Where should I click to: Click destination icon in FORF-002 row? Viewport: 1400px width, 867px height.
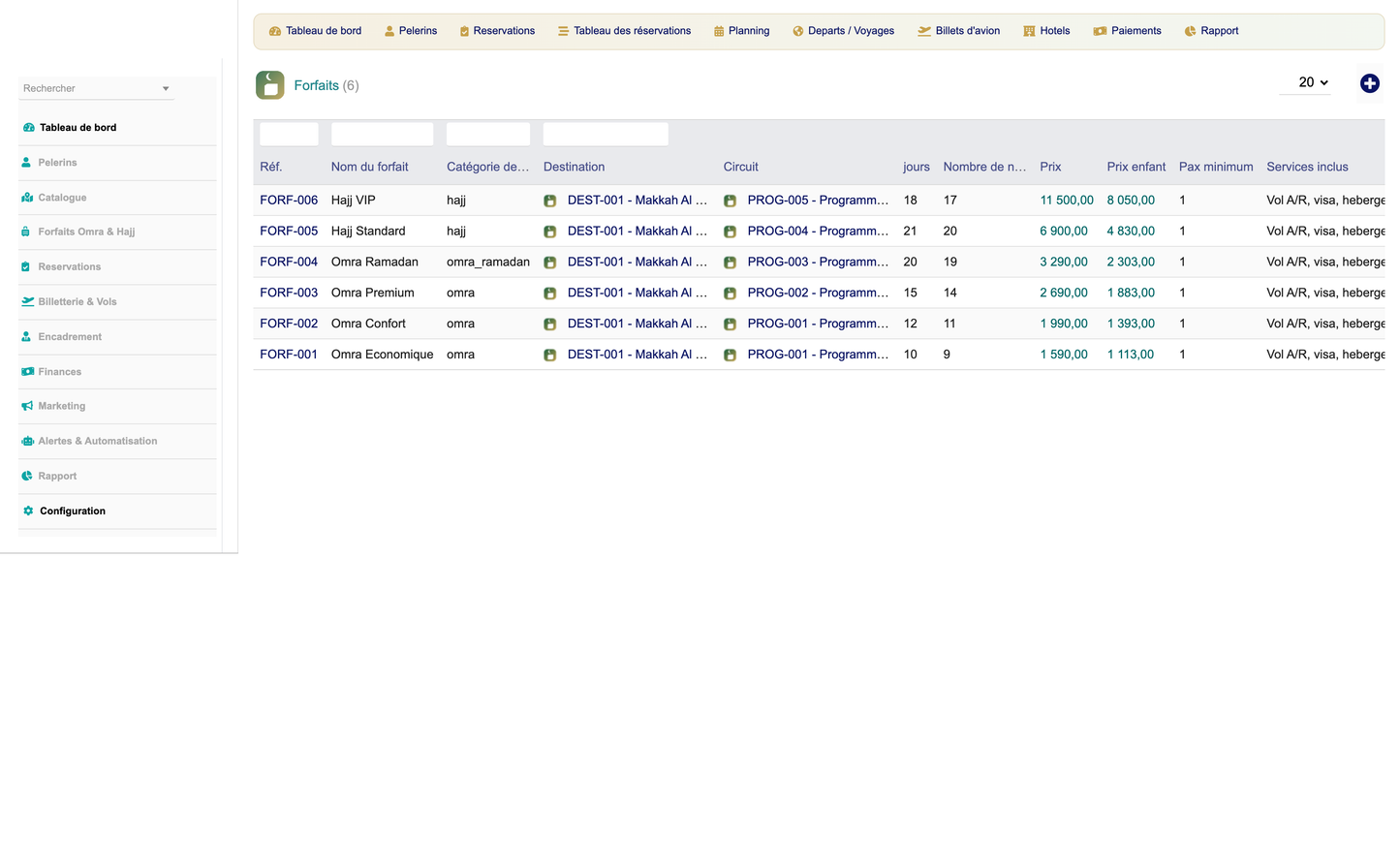[x=550, y=325]
